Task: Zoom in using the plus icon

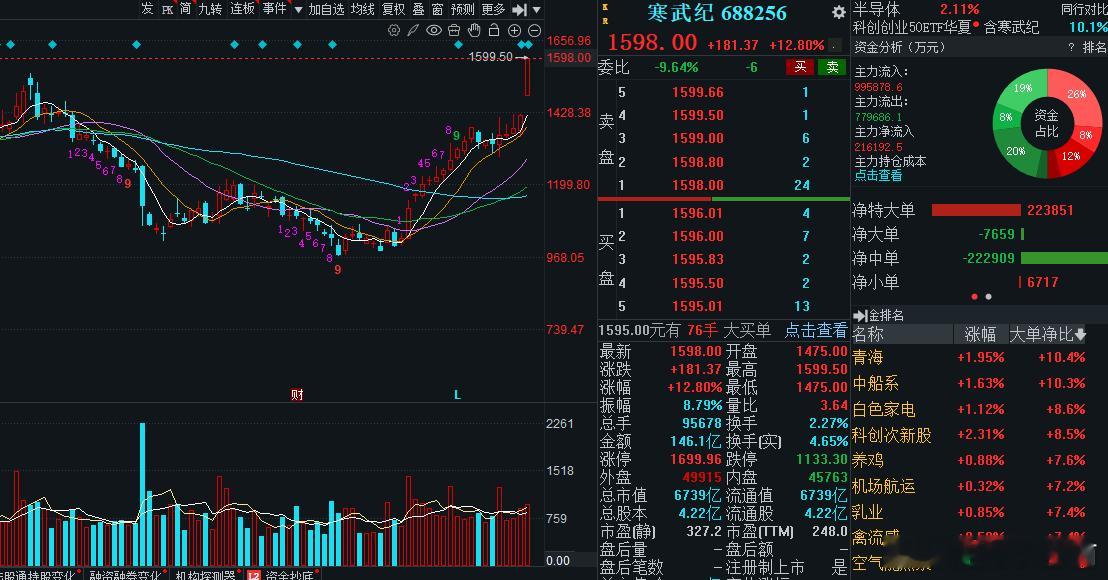Action: tap(514, 30)
